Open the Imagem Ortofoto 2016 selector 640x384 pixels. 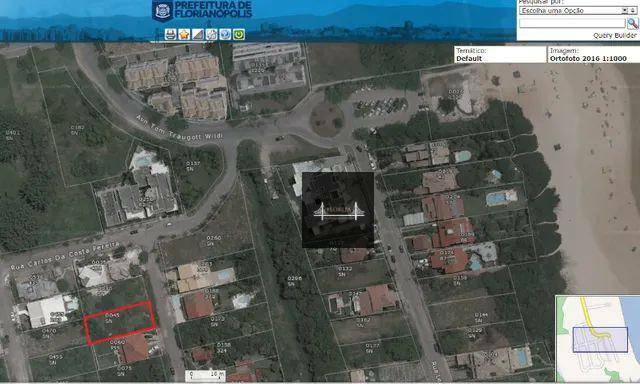[x=593, y=55]
